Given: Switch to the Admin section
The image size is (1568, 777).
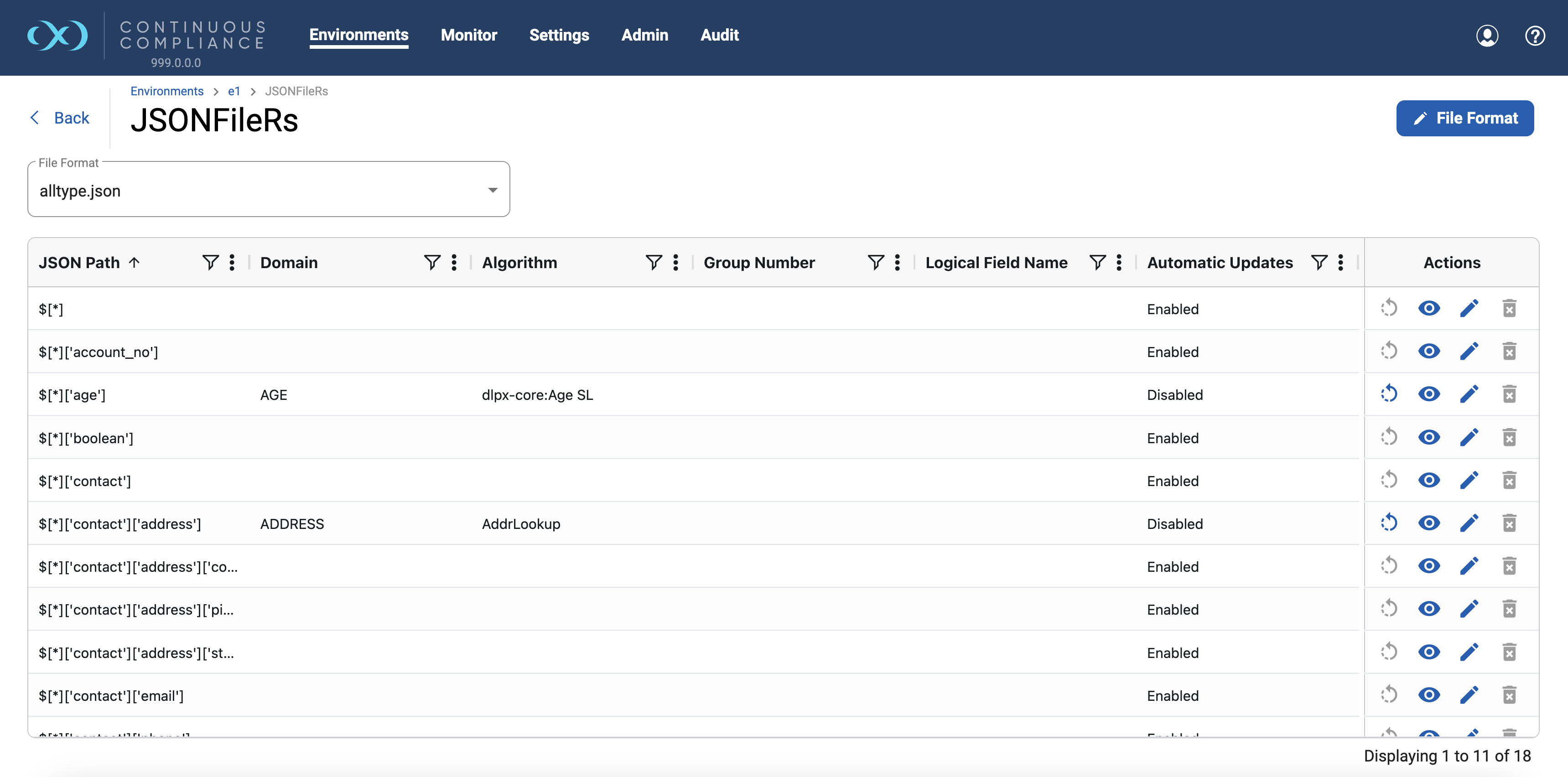Looking at the screenshot, I should [x=644, y=35].
